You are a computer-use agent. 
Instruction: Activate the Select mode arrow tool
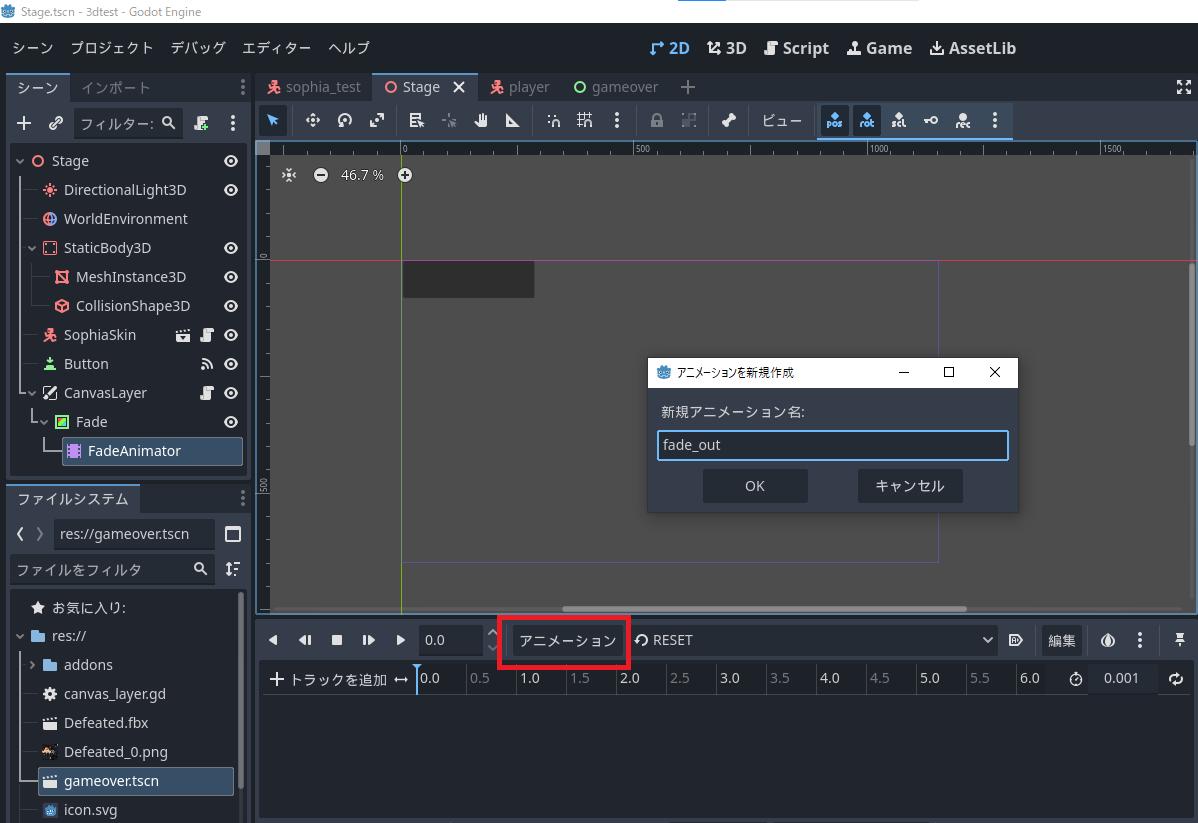(273, 120)
